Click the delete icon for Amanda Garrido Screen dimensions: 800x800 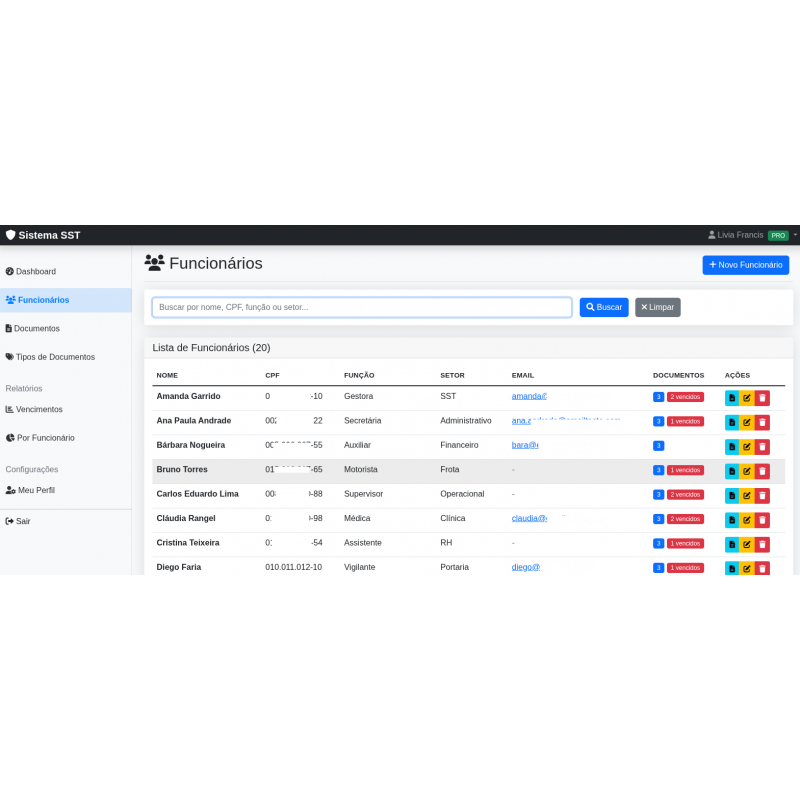pos(762,397)
